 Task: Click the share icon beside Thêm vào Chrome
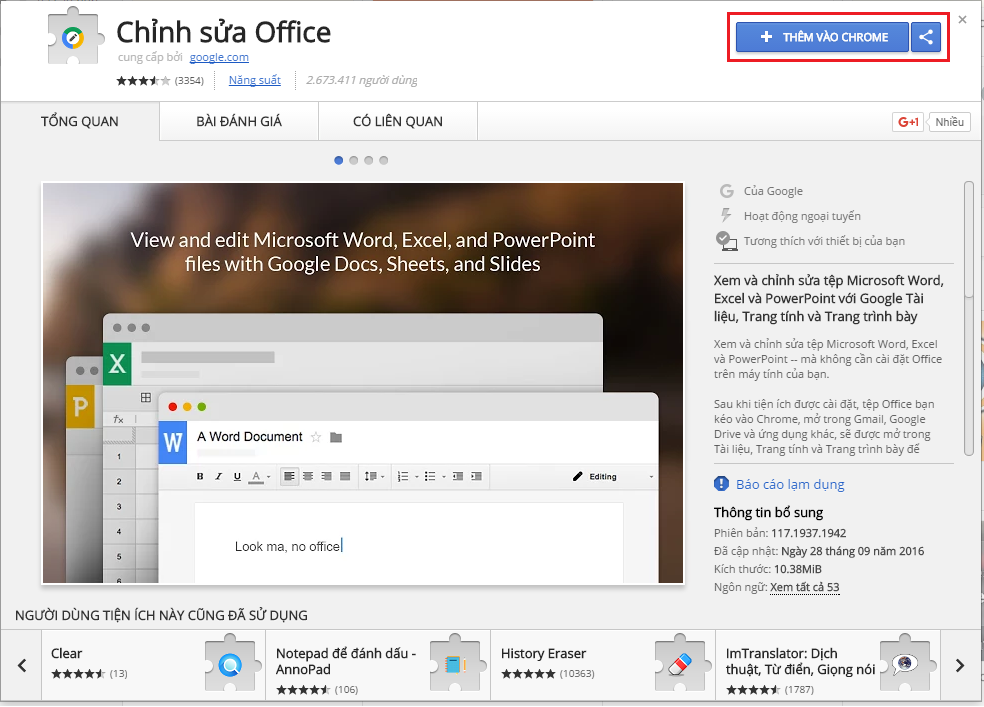click(926, 37)
